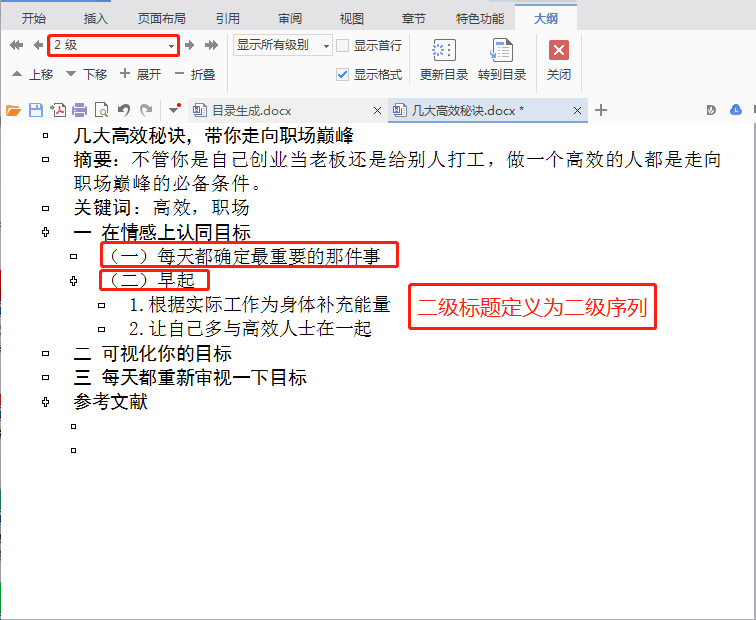Click square marker beside 二 可视化你的目标
This screenshot has width=756, height=620.
[46, 353]
